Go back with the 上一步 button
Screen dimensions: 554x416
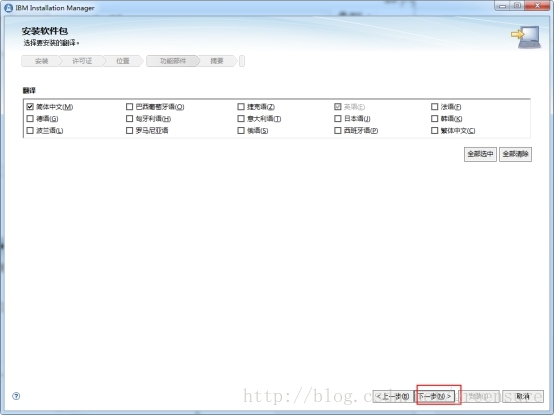(x=393, y=396)
